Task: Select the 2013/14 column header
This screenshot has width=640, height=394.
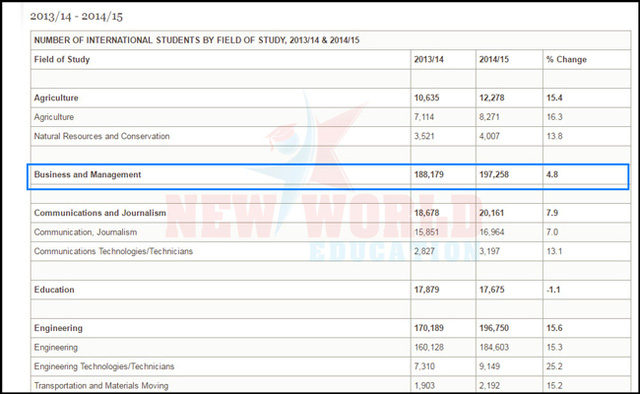Action: [x=429, y=60]
